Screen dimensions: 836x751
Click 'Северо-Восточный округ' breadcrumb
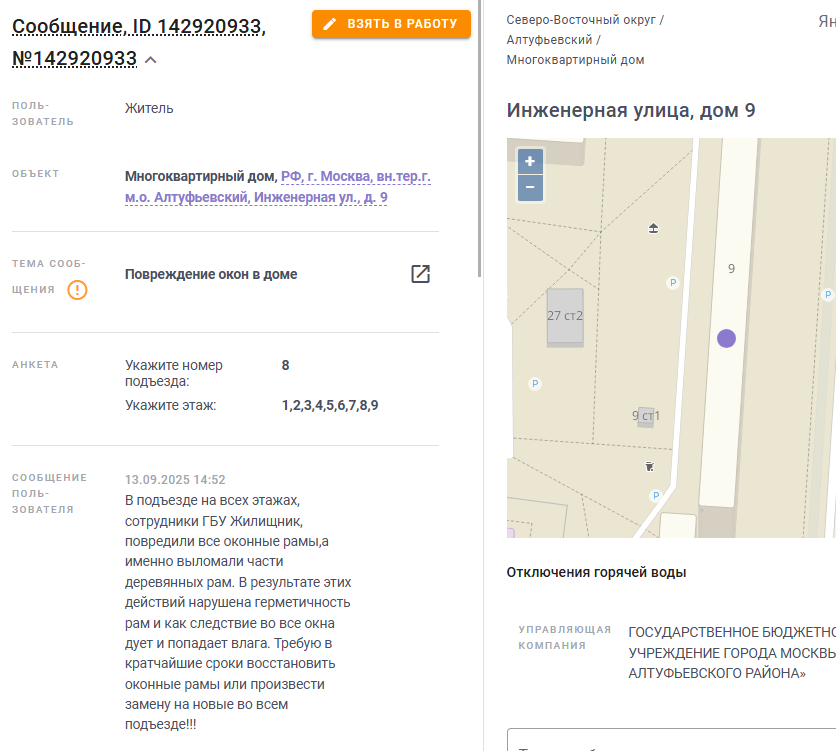coord(581,20)
